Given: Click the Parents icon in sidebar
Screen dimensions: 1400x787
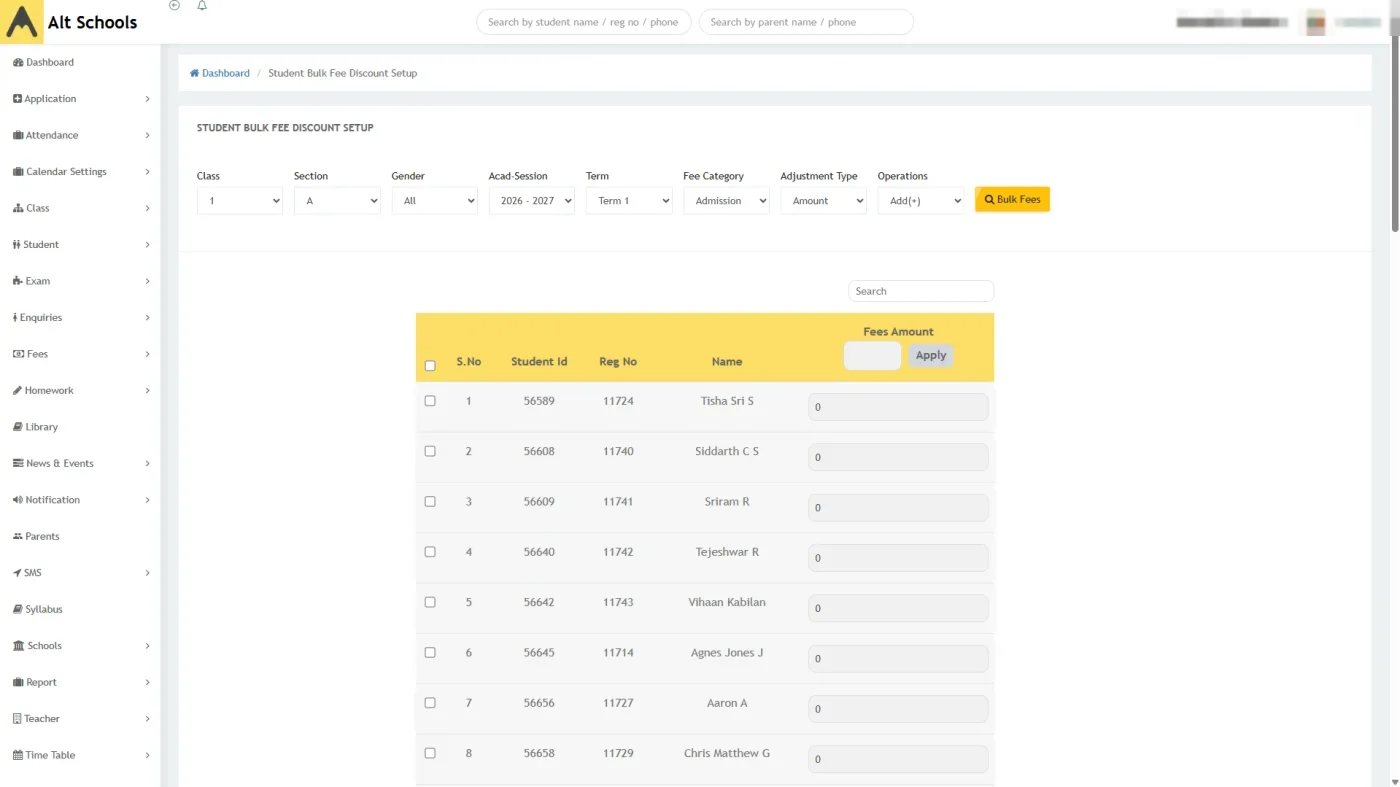Looking at the screenshot, I should click(18, 537).
